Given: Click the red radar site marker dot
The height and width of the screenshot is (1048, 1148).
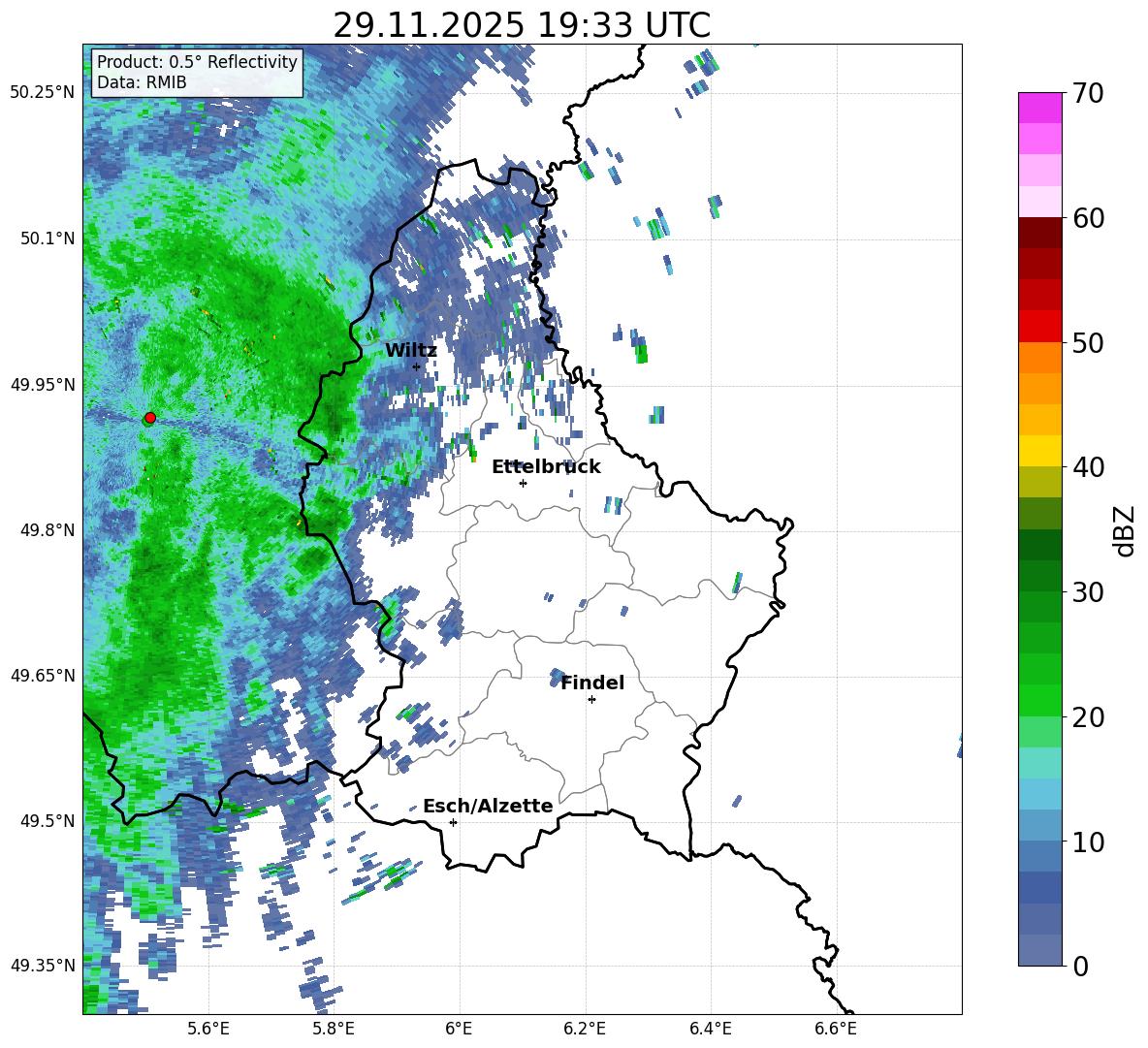Looking at the screenshot, I should click(150, 418).
